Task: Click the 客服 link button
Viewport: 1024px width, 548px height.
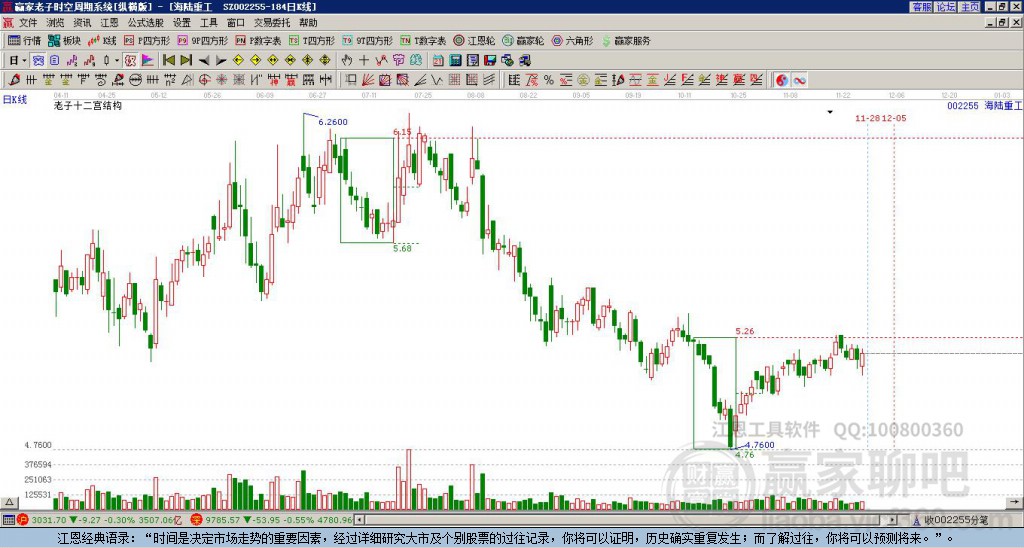Action: tap(921, 7)
